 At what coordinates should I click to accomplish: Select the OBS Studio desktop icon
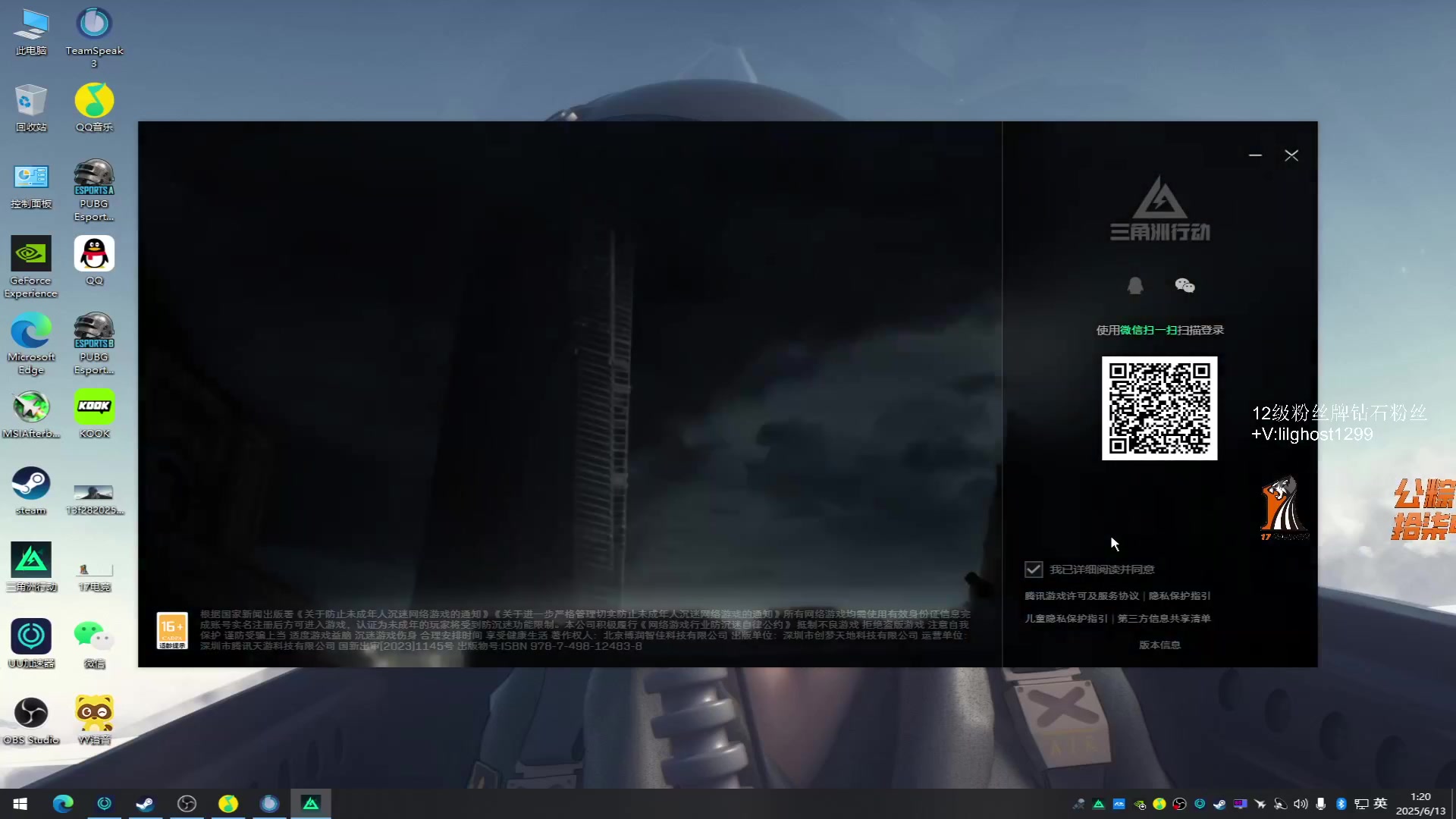[31, 722]
